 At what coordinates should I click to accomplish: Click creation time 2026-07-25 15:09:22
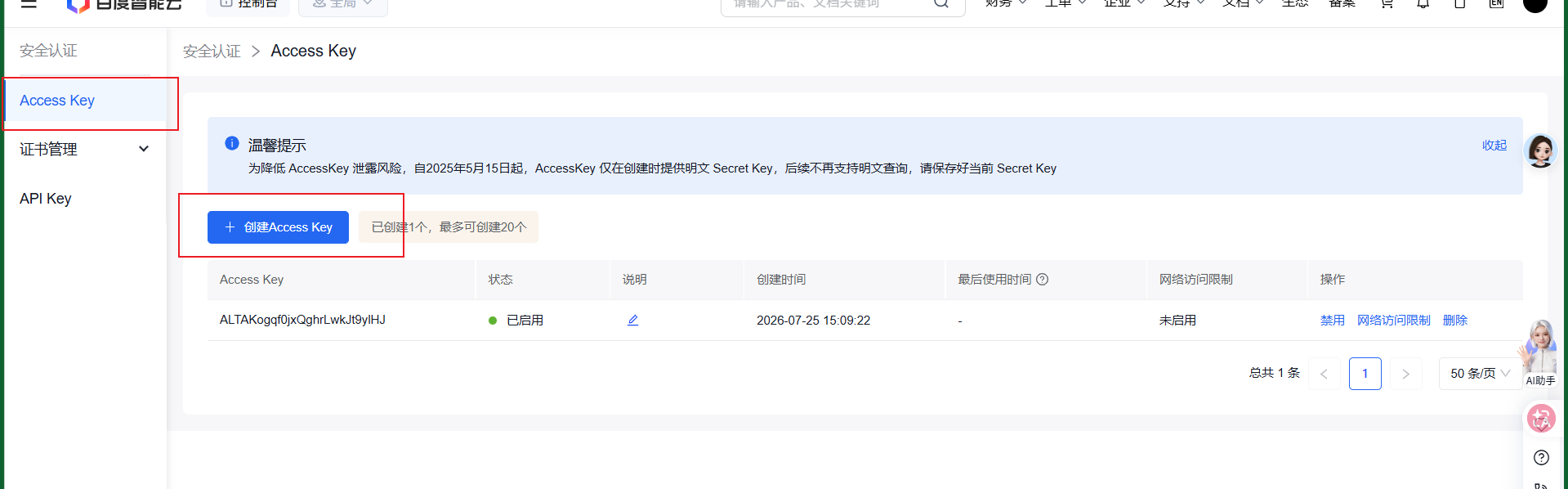click(813, 321)
